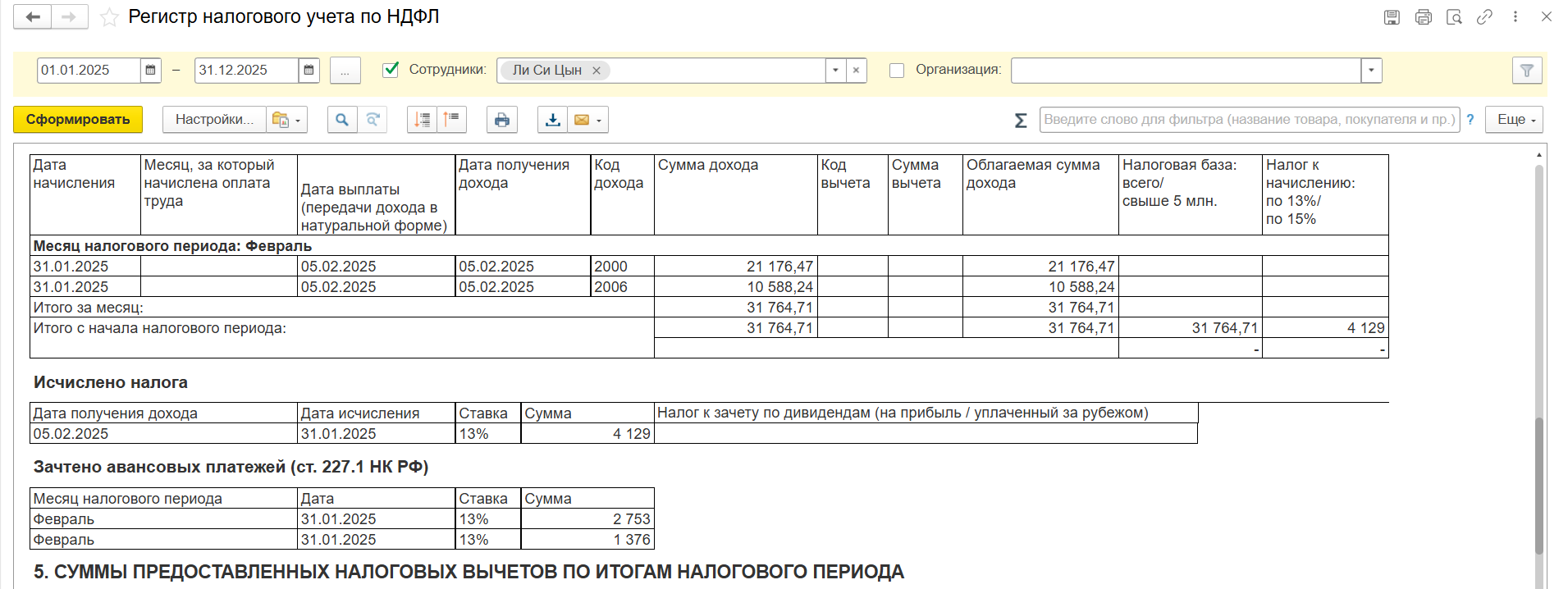This screenshot has height=589, width=1568.
Task: Save report using the diskette icon
Action: click(1392, 16)
